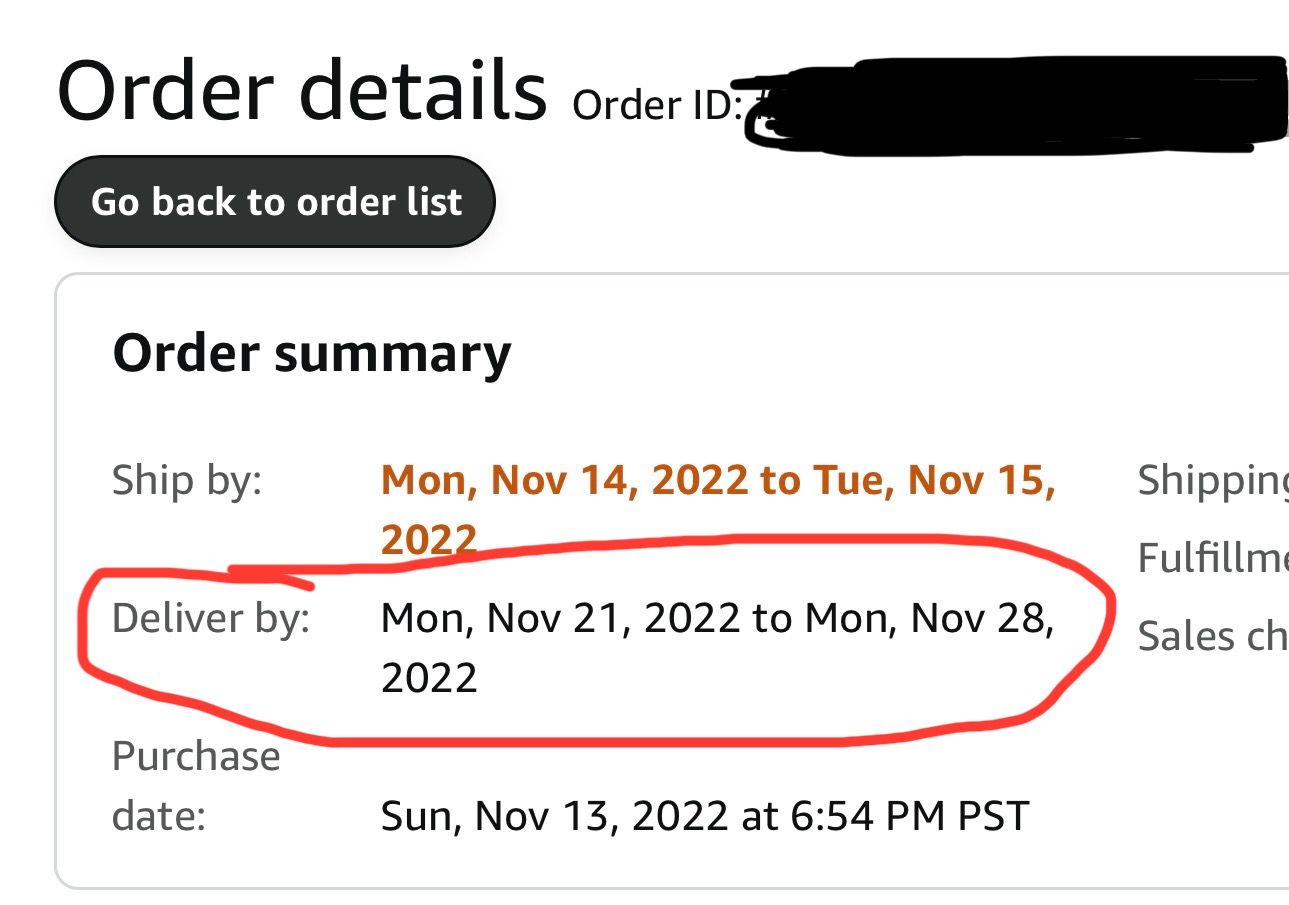The width and height of the screenshot is (1289, 905).
Task: Select the Sun, Nov 13, 2022 purchase date
Action: pyautogui.click(x=554, y=817)
